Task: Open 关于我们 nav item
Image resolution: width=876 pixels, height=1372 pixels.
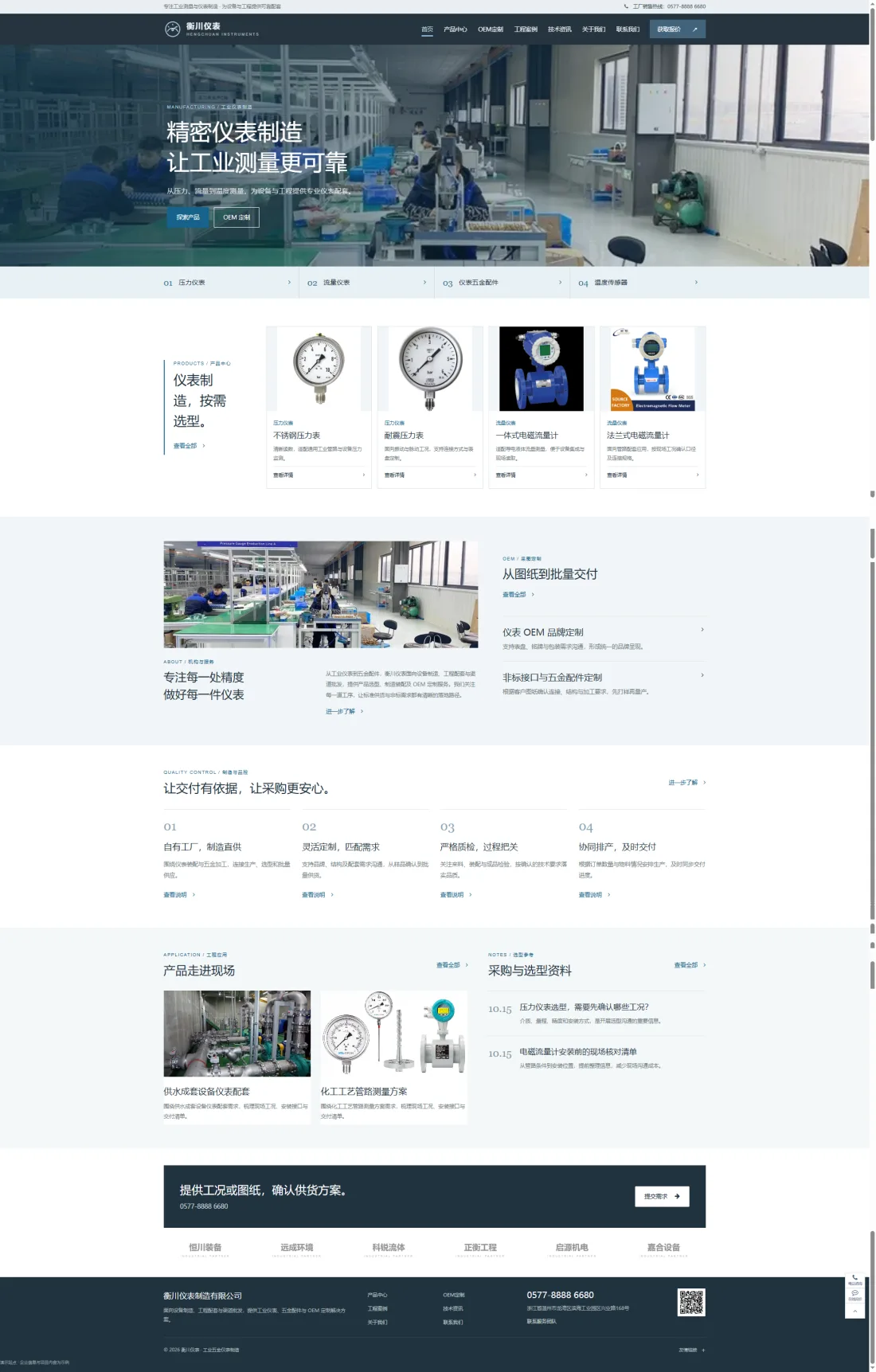Action: pos(593,29)
